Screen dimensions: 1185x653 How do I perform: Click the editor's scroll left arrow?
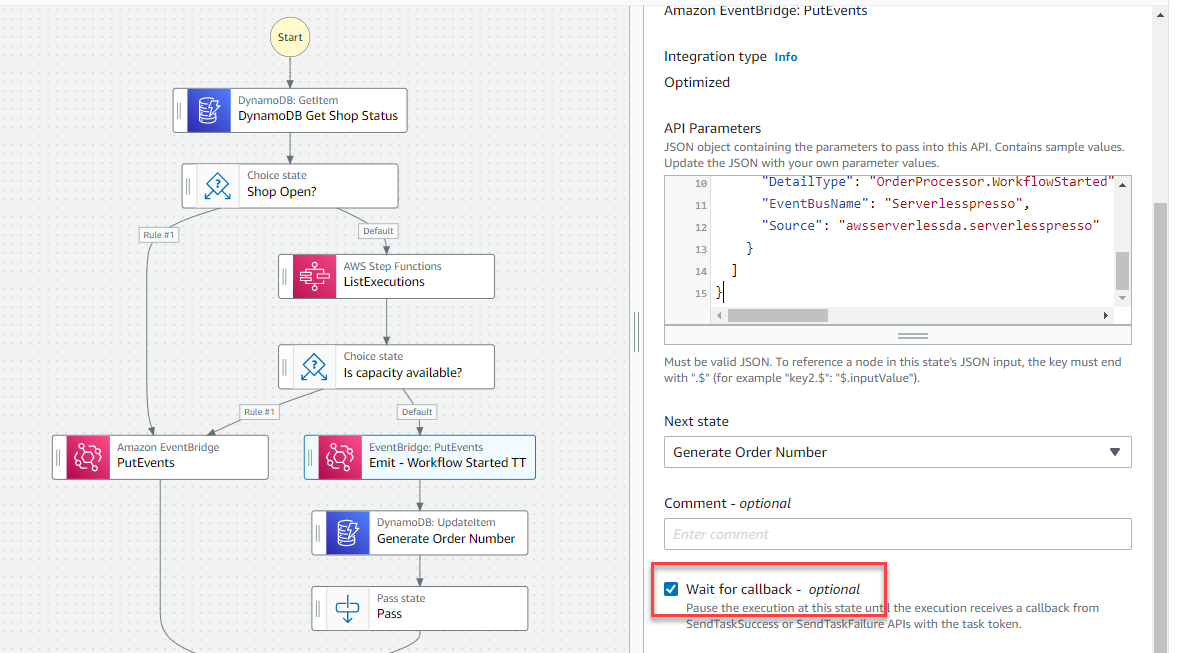(719, 315)
